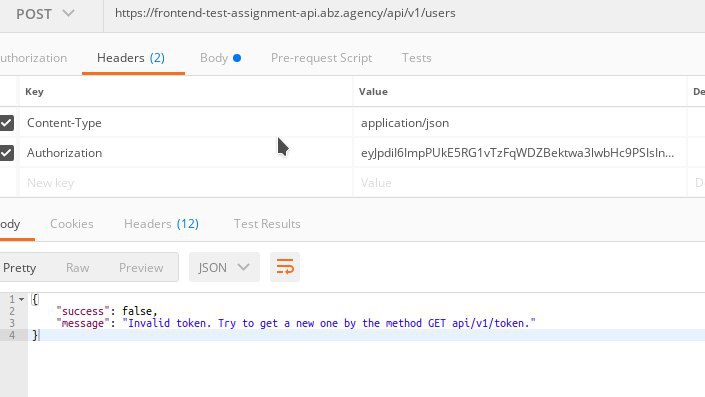Click the Value column header
This screenshot has width=705, height=397.
point(373,92)
